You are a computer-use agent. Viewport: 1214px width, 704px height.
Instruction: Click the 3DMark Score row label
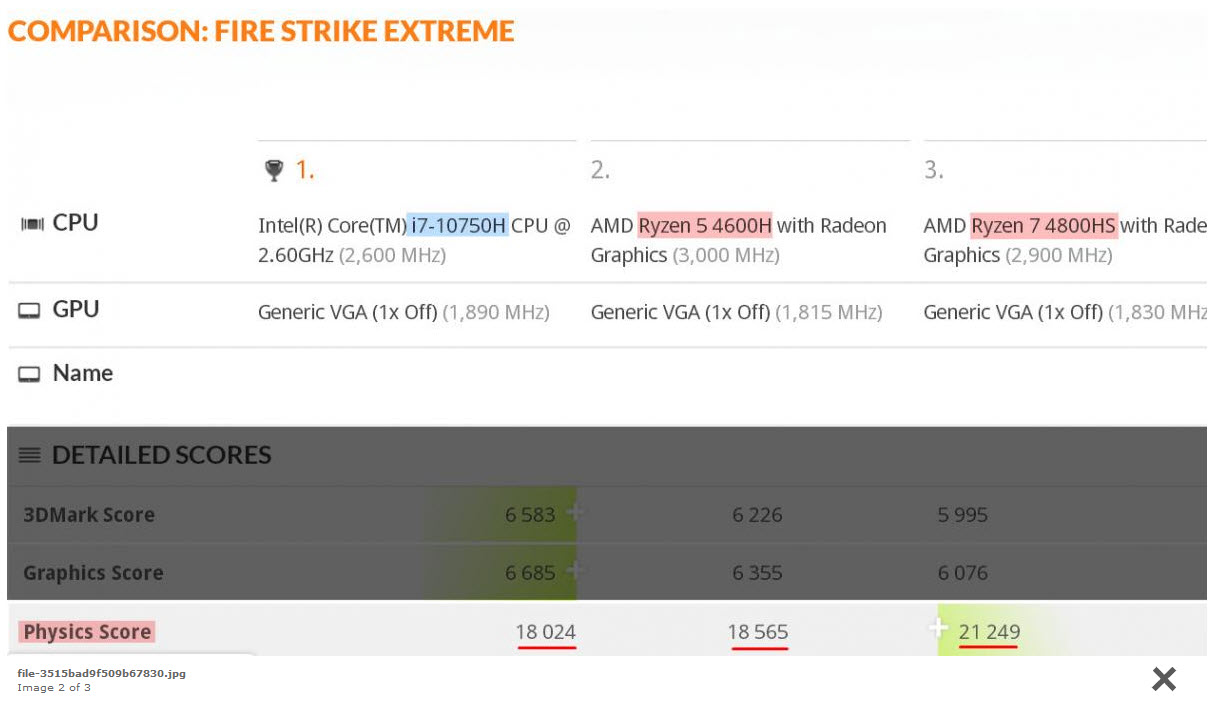tap(89, 515)
